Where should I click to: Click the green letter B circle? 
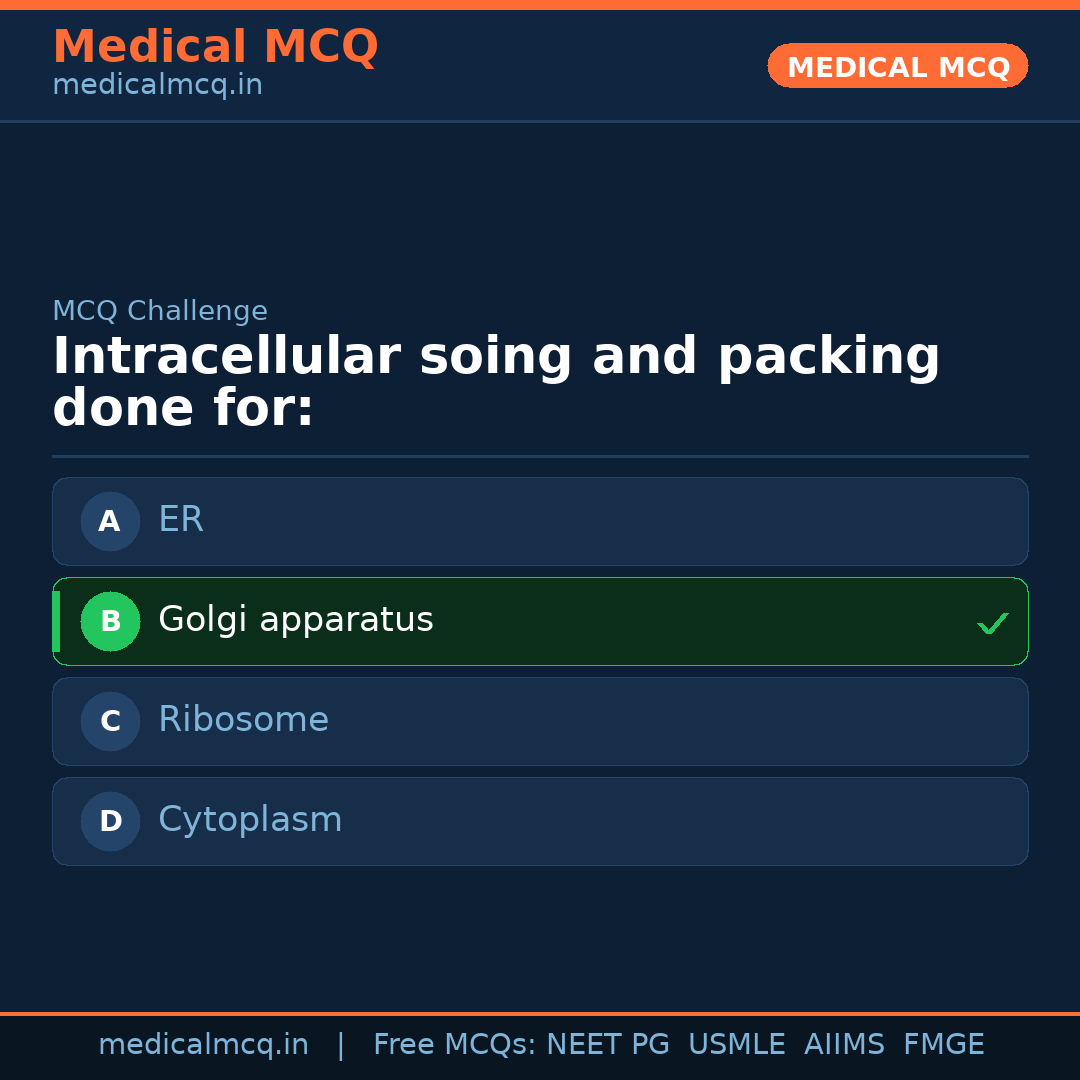coord(110,621)
